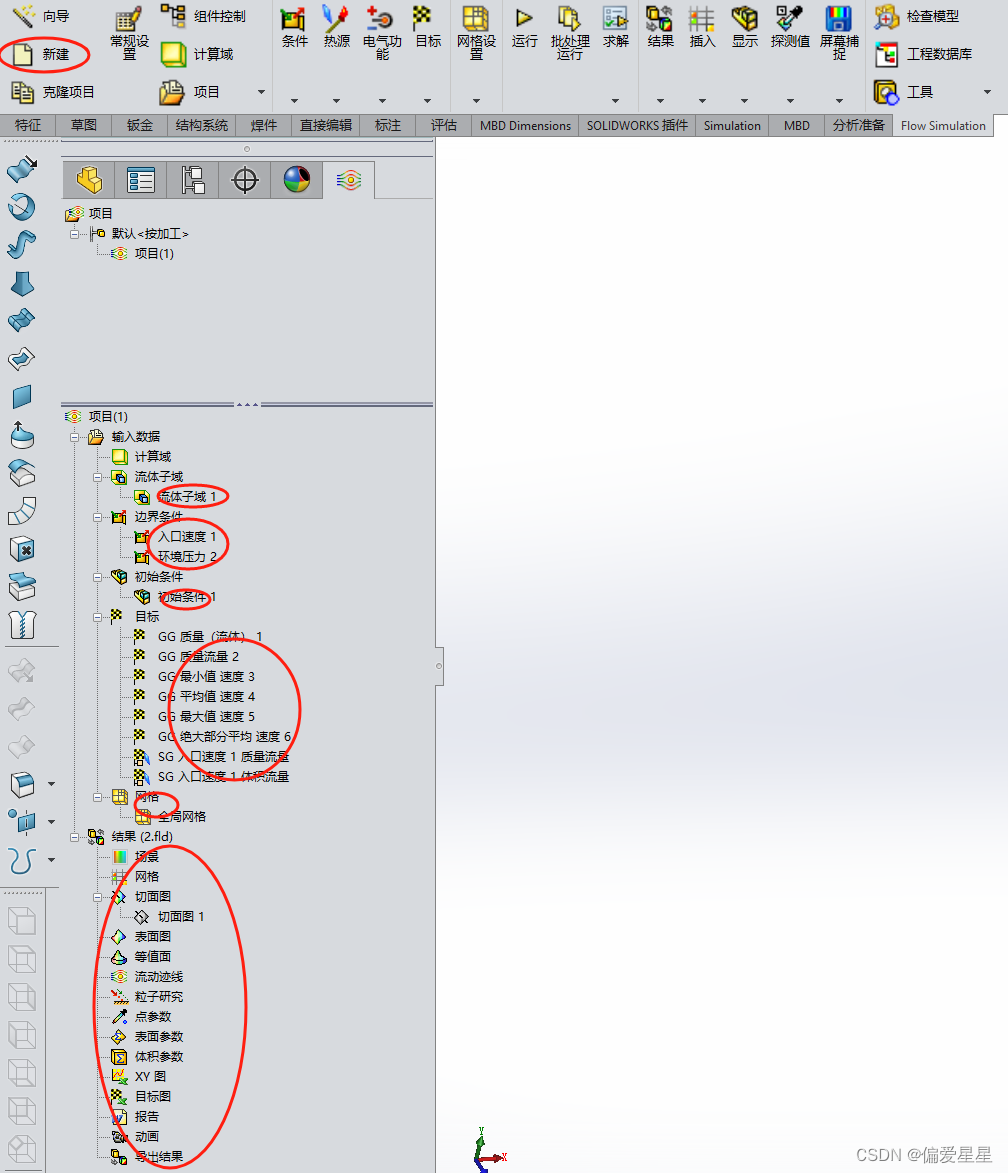
Task: Switch to PropertyManager tab icon
Action: tap(141, 180)
